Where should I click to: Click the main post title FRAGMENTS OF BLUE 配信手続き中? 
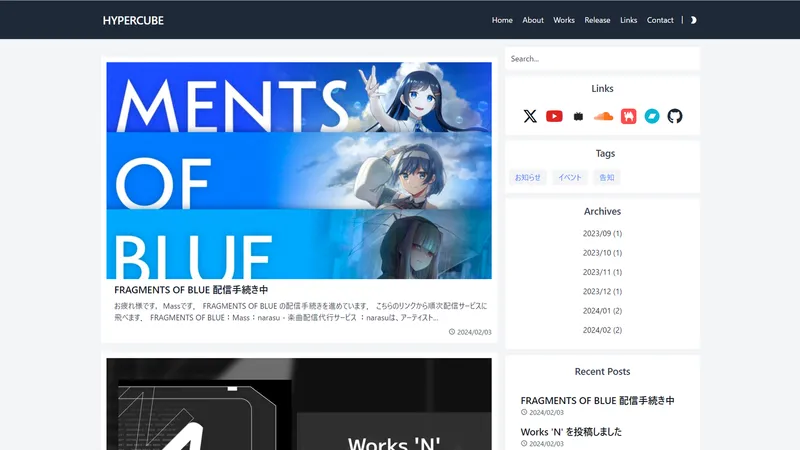coord(191,290)
